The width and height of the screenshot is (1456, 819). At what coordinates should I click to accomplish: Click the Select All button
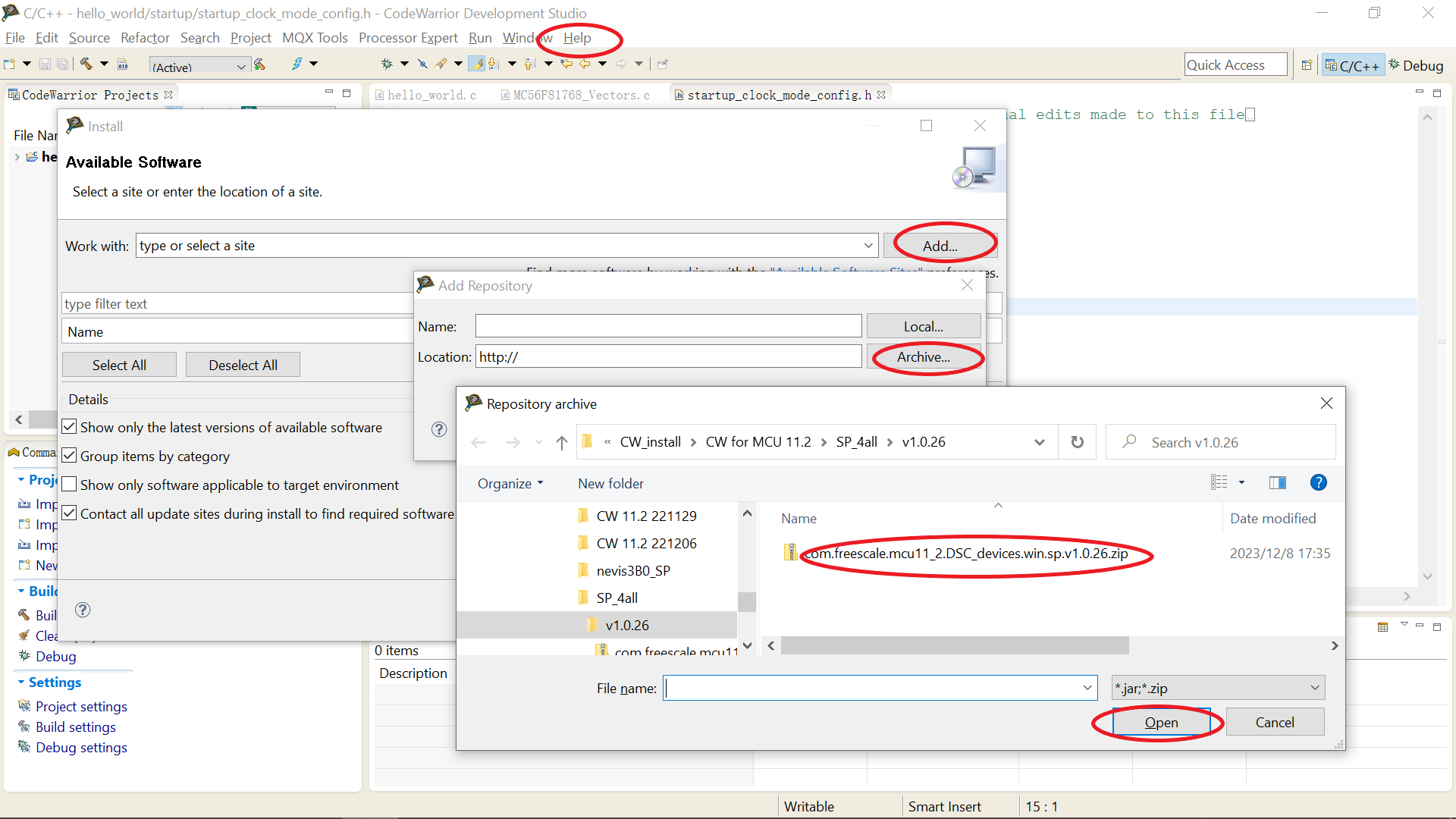[x=119, y=365]
